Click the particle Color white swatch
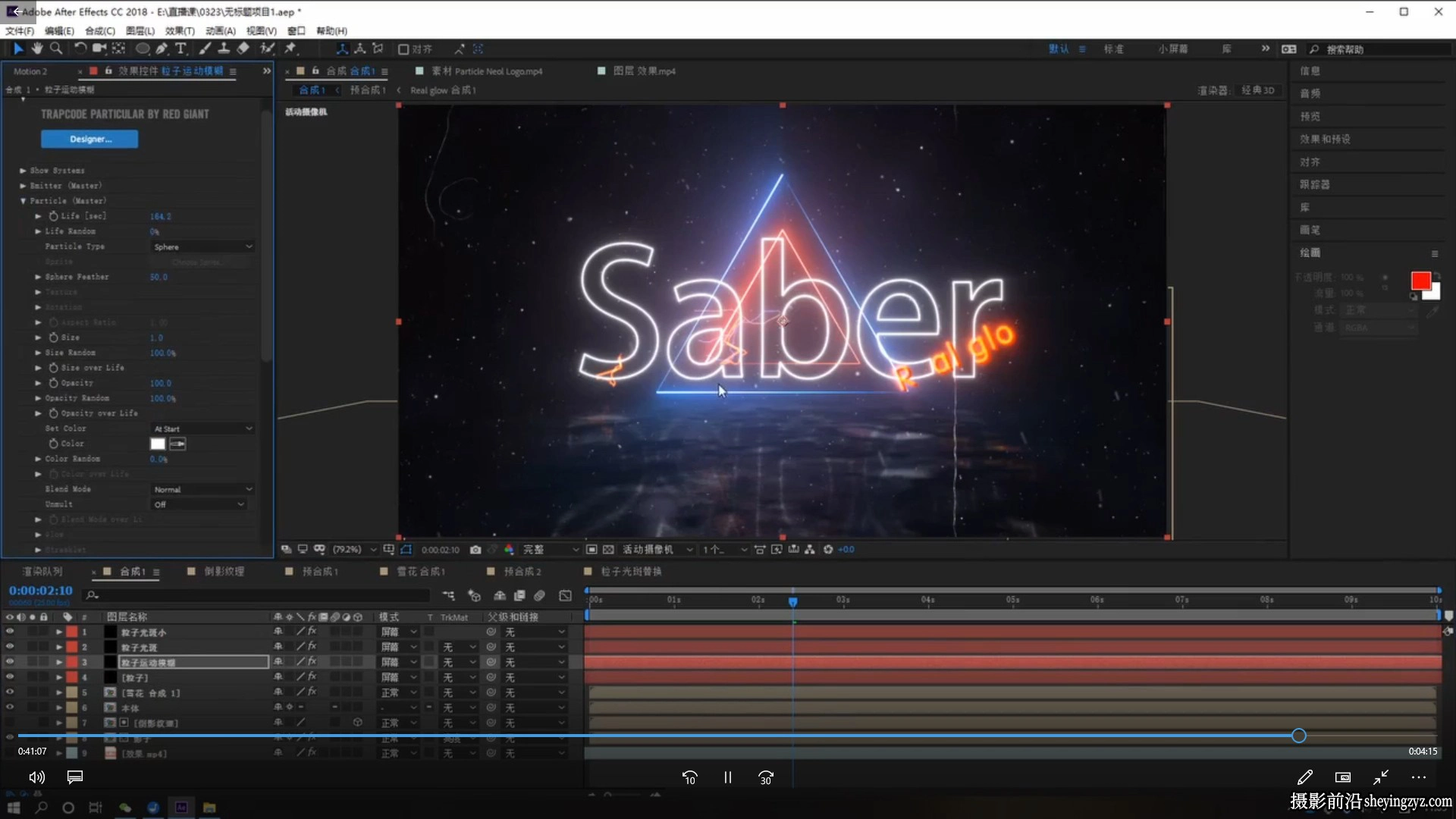Image resolution: width=1456 pixels, height=819 pixels. 158,444
